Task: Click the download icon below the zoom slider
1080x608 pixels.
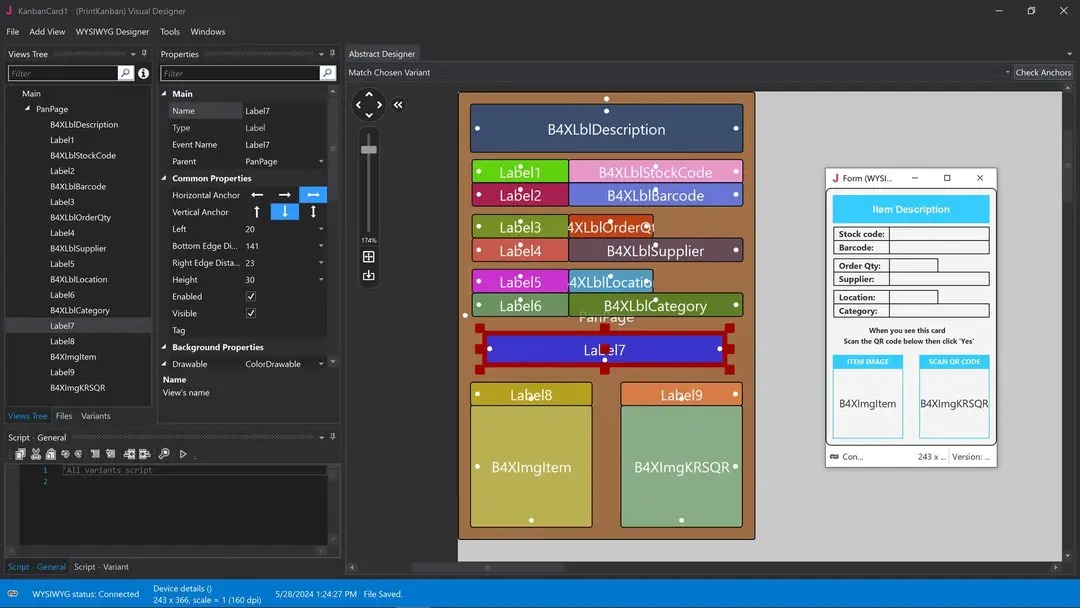Action: [369, 276]
